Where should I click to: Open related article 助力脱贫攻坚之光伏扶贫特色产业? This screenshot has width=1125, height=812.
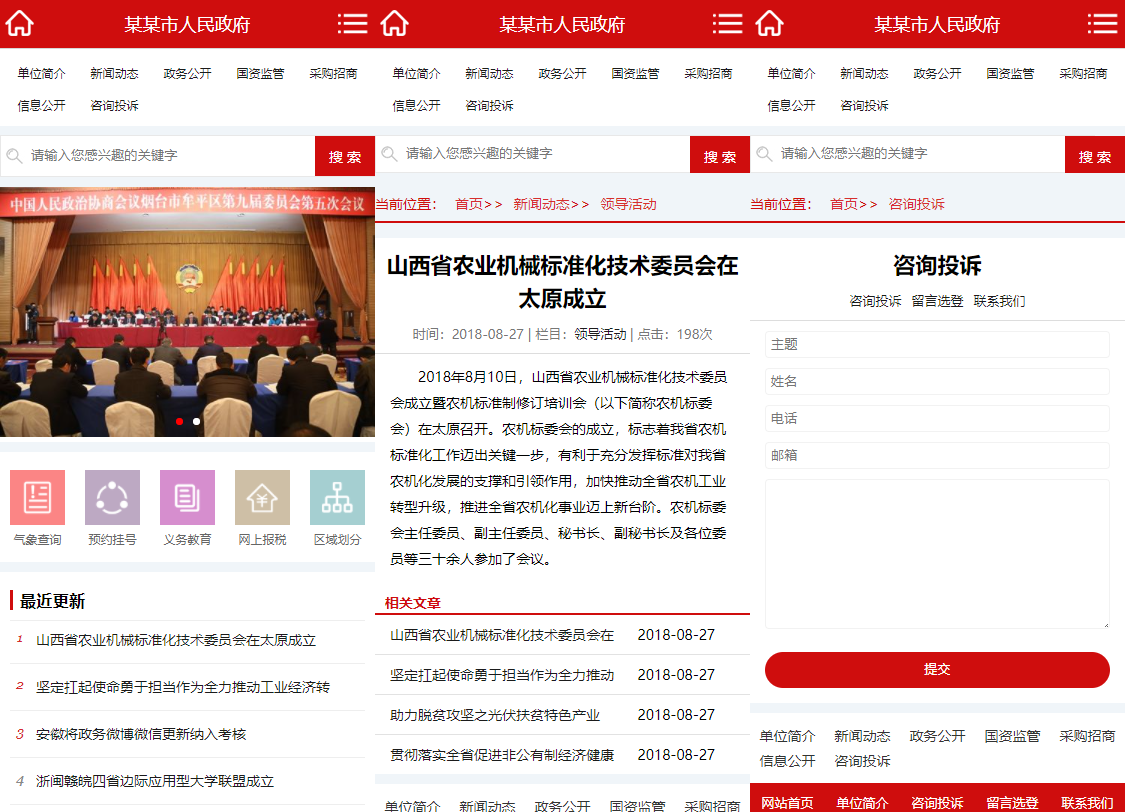pos(495,715)
